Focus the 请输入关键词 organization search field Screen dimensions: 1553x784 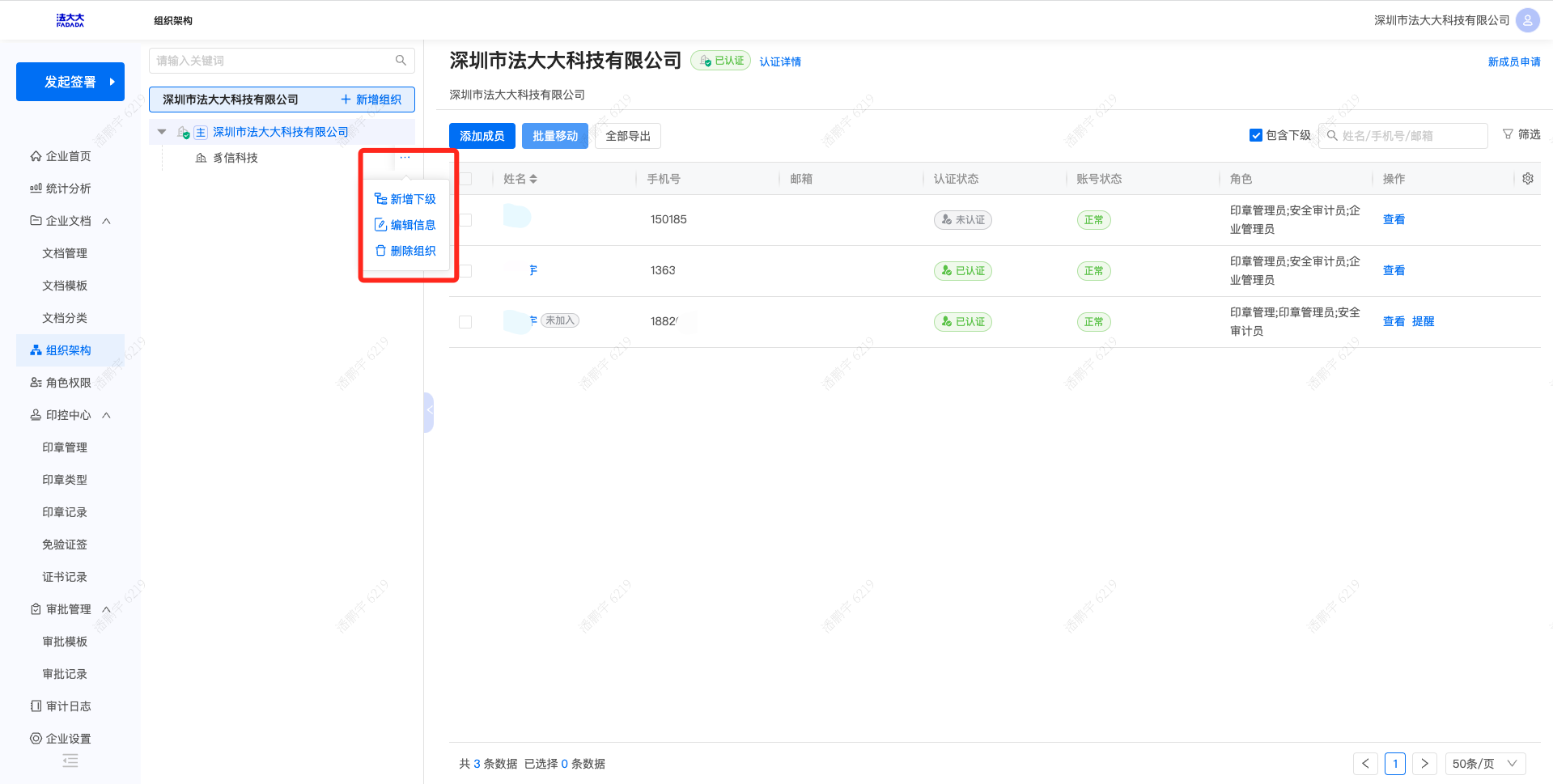[282, 61]
